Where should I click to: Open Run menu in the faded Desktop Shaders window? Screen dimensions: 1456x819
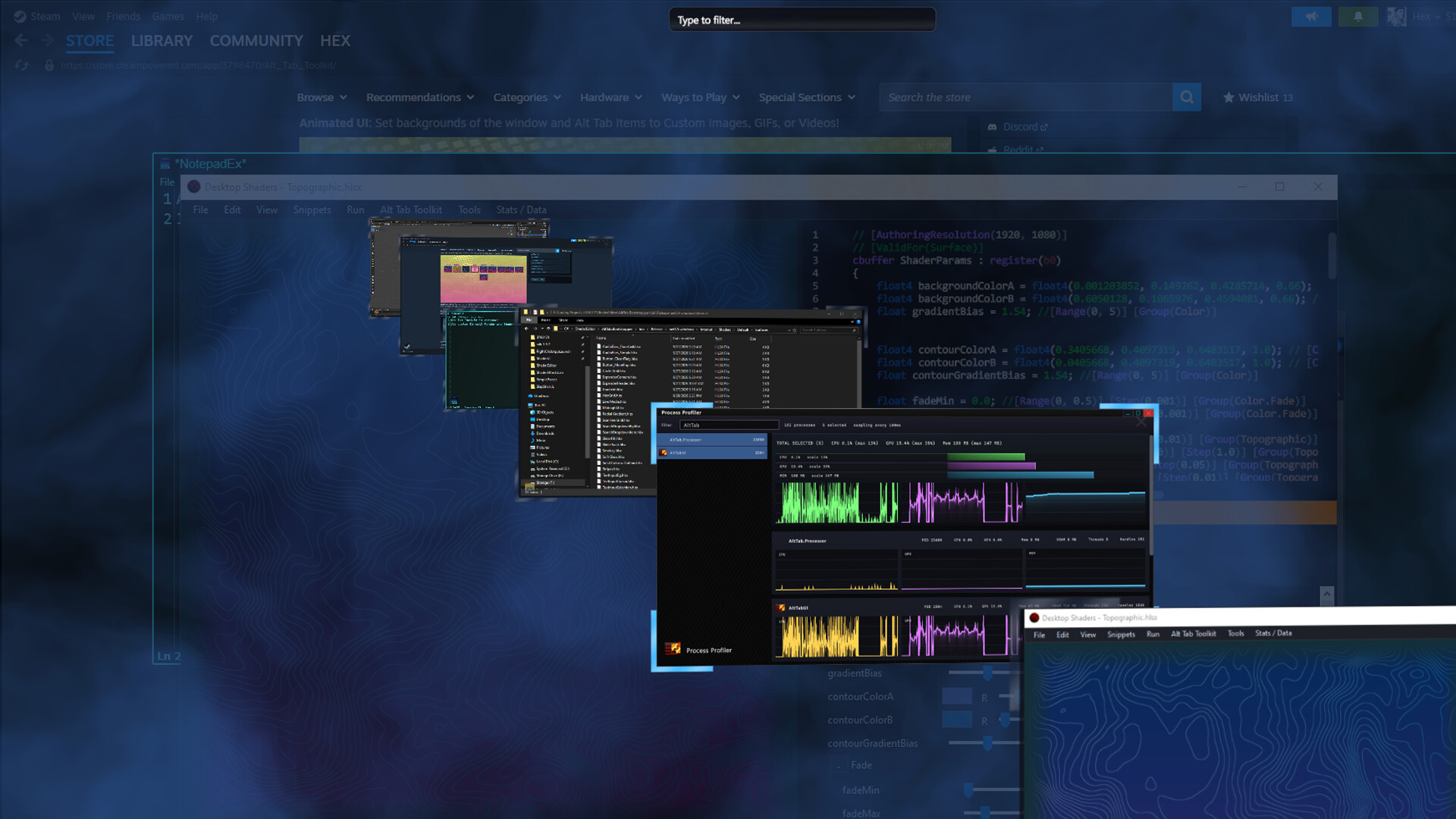pyautogui.click(x=355, y=210)
